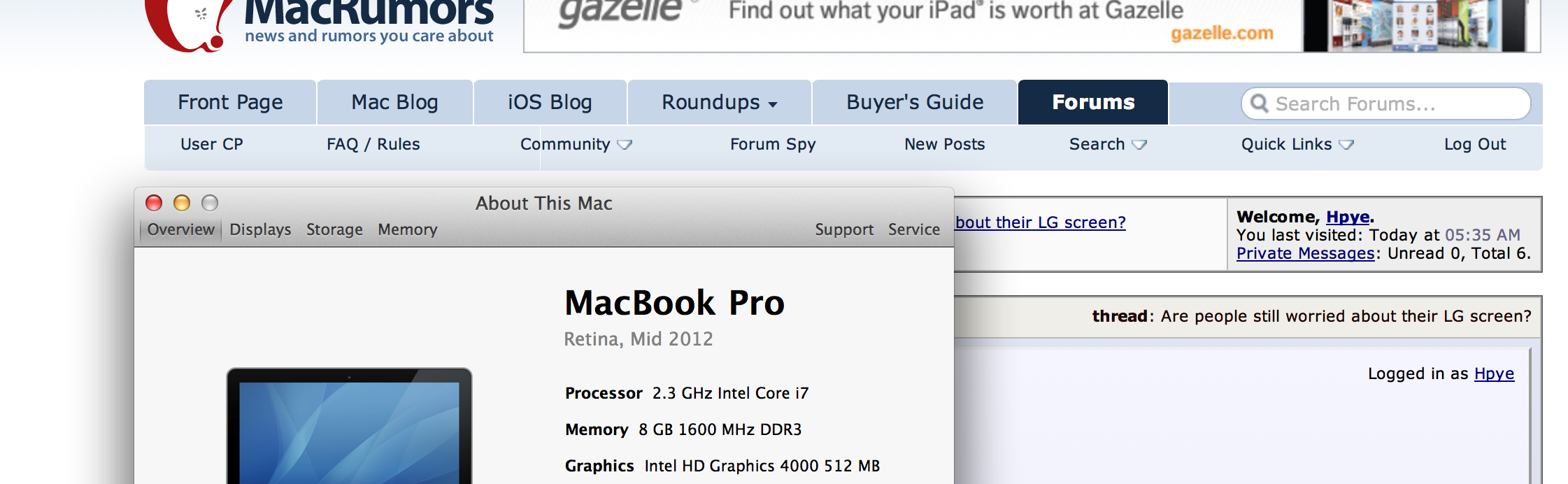The image size is (1568, 484).
Task: Expand the Roundups dropdown menu
Action: (x=720, y=102)
